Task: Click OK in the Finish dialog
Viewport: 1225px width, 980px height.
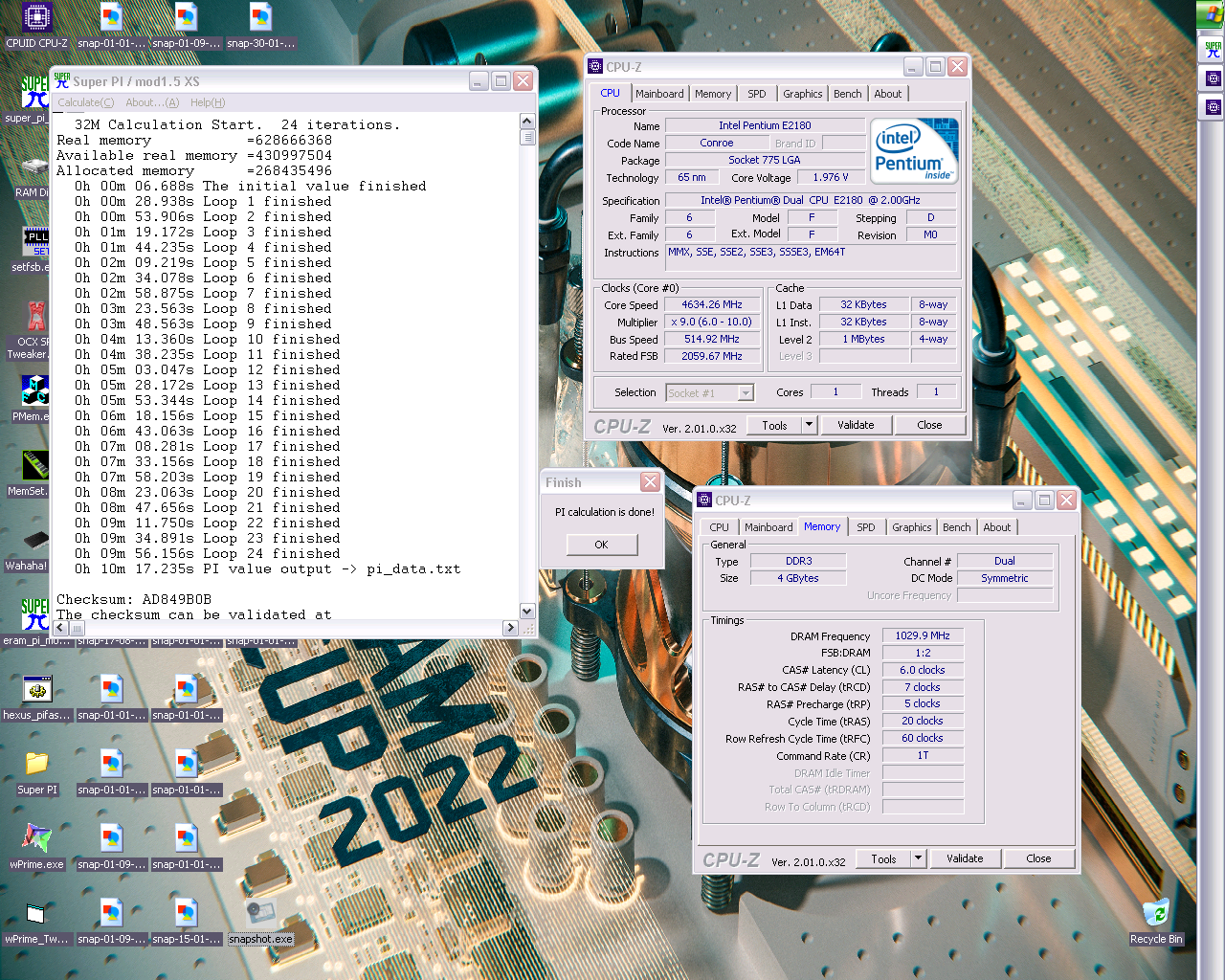Action: click(x=601, y=545)
